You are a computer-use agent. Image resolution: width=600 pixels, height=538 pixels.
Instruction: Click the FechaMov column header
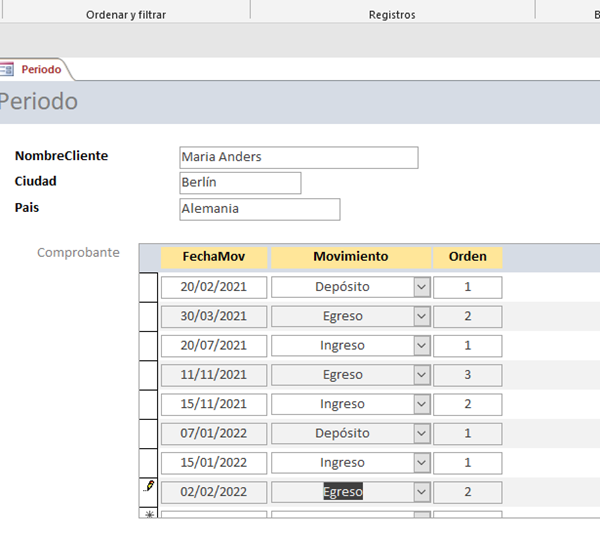214,257
